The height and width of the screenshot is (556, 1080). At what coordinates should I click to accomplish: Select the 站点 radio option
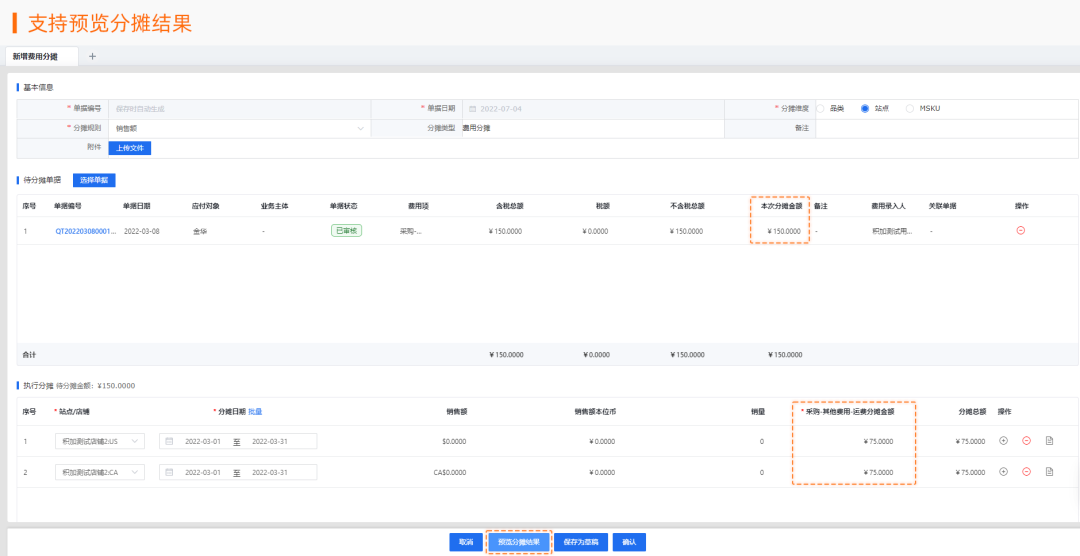pos(865,108)
